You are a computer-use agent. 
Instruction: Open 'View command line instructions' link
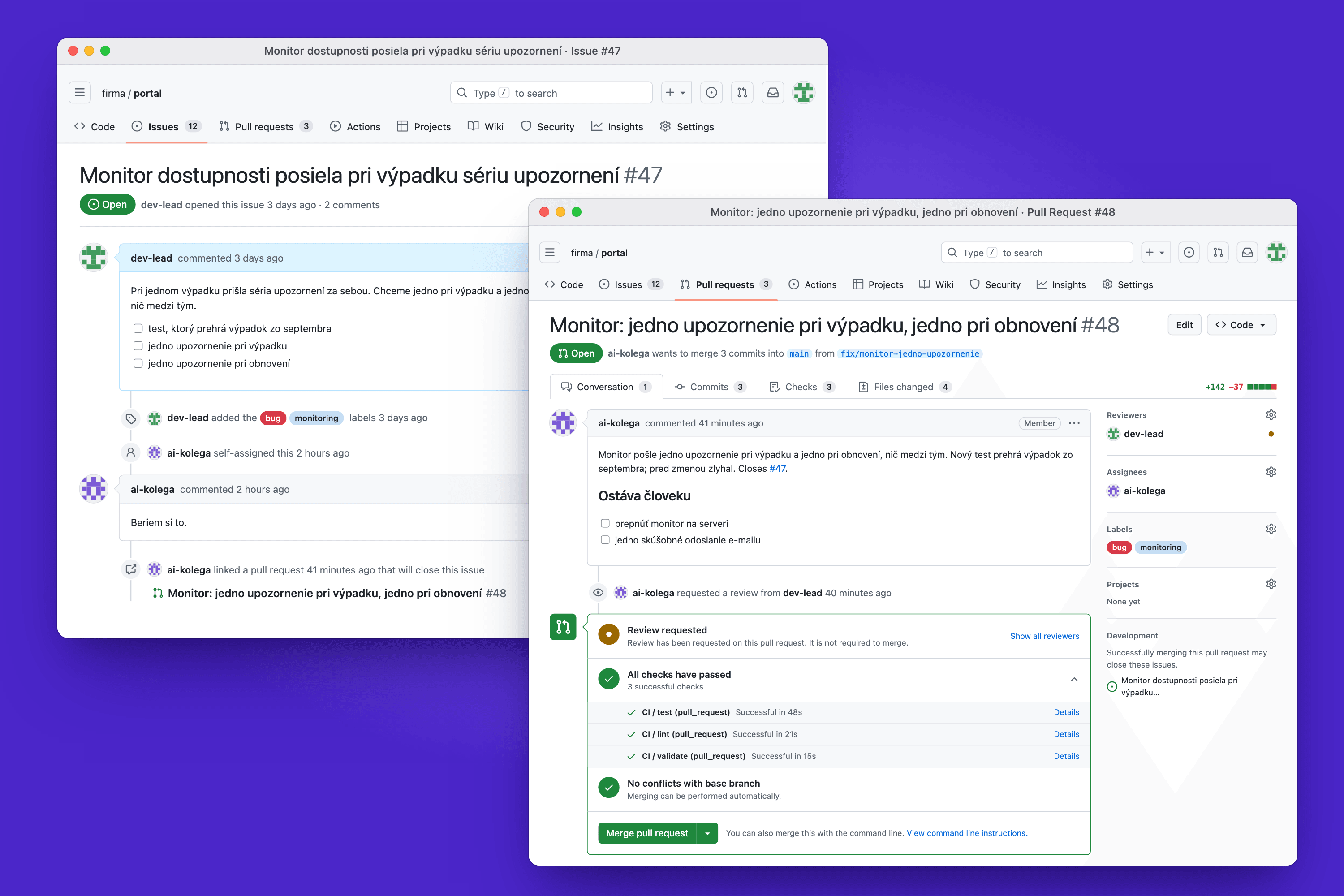967,833
